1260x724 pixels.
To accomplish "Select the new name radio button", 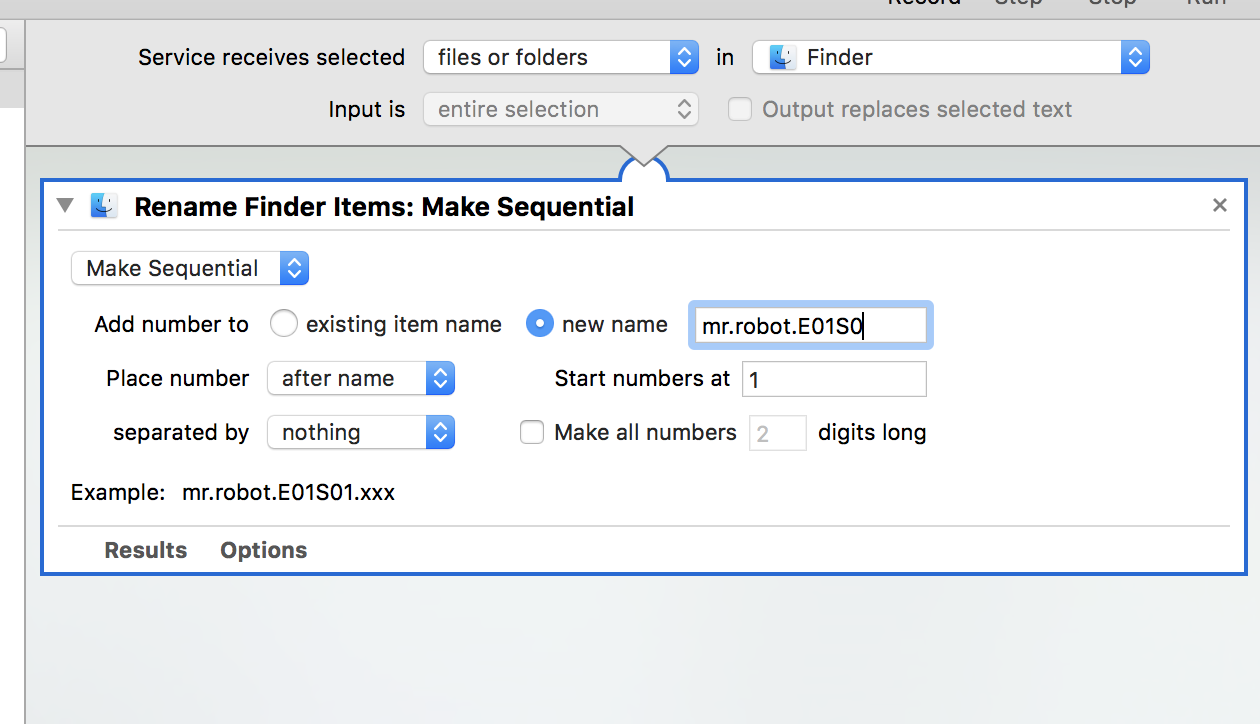I will coord(540,324).
